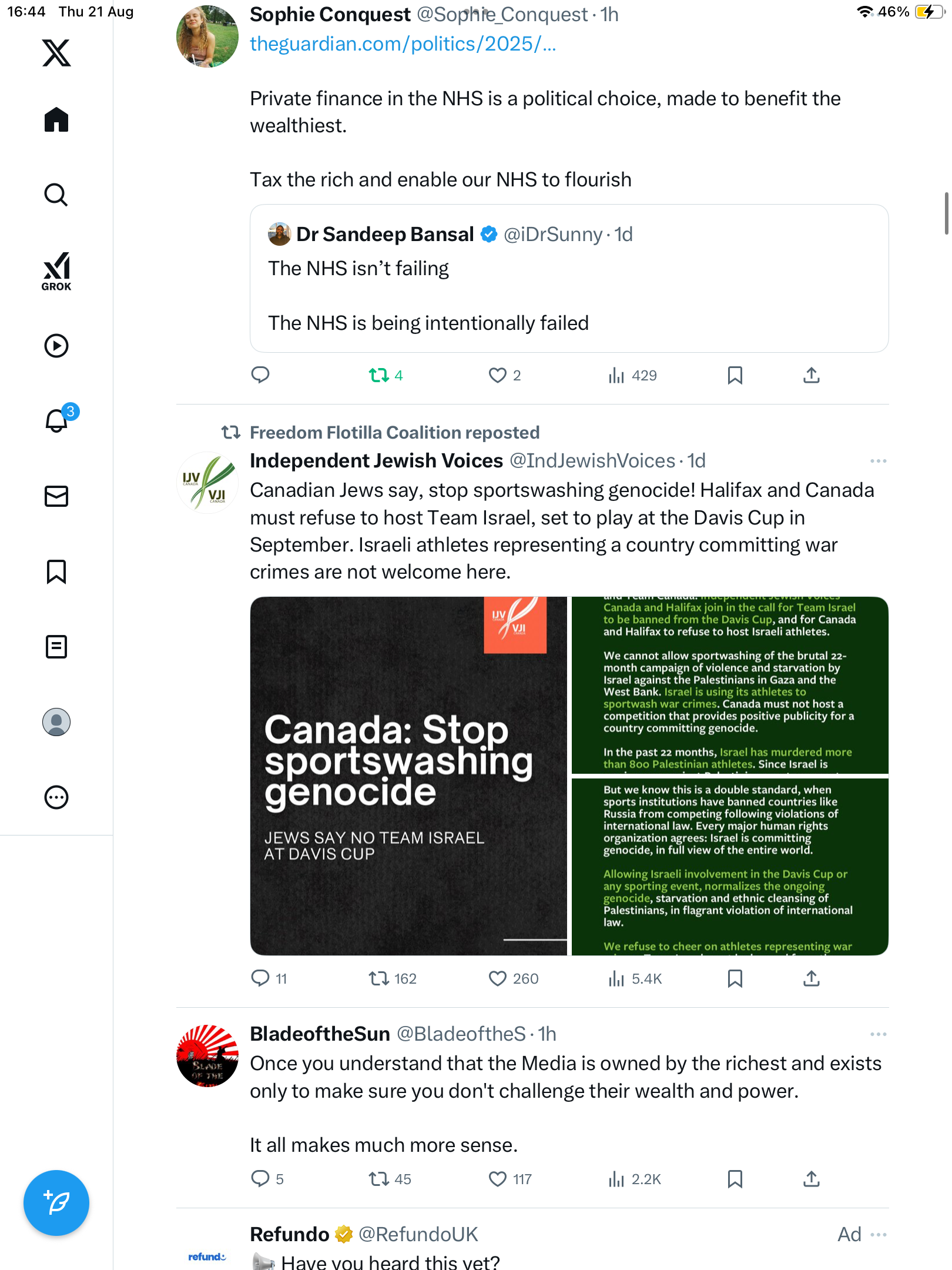
Task: Open more options on BladeoftheSun post
Action: tap(878, 1034)
